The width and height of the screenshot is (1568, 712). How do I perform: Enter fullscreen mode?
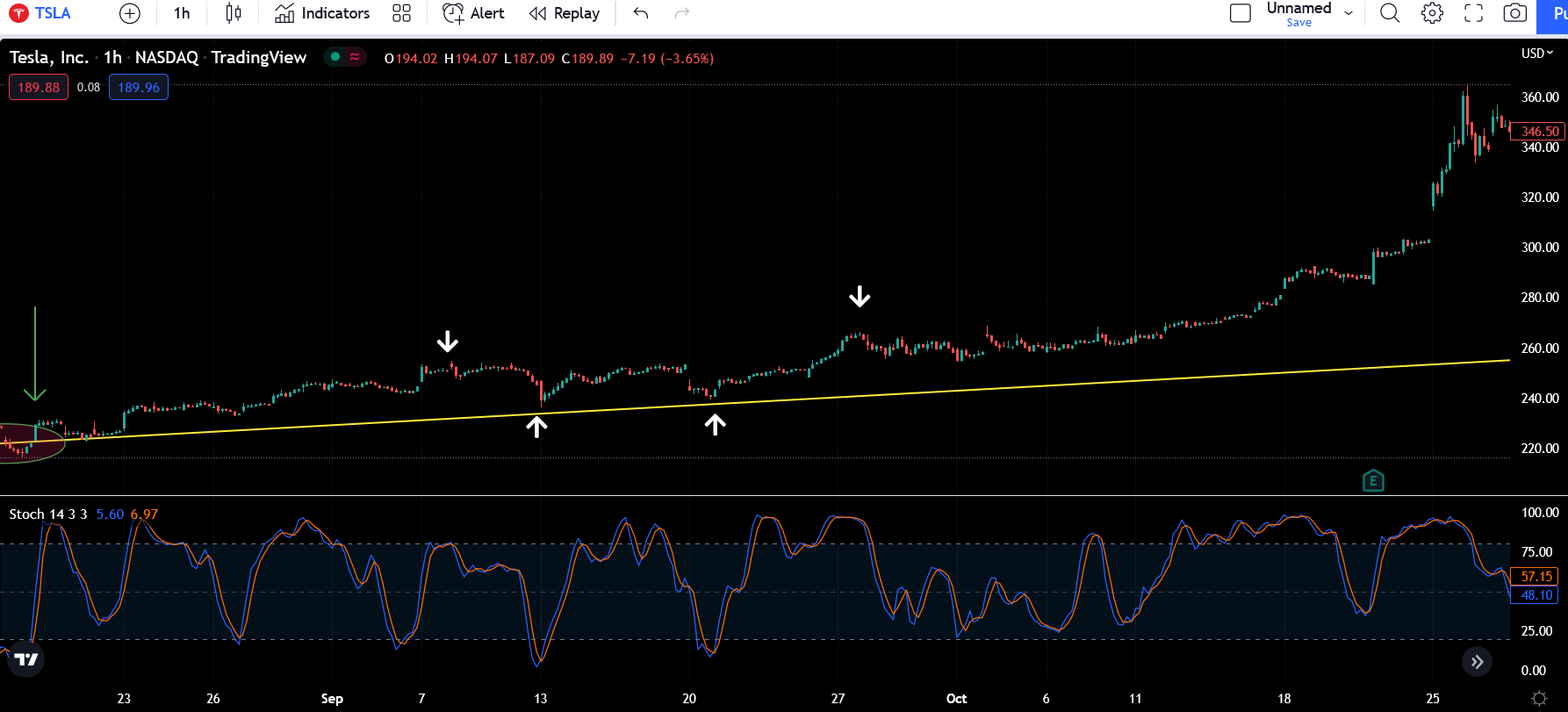[x=1473, y=13]
